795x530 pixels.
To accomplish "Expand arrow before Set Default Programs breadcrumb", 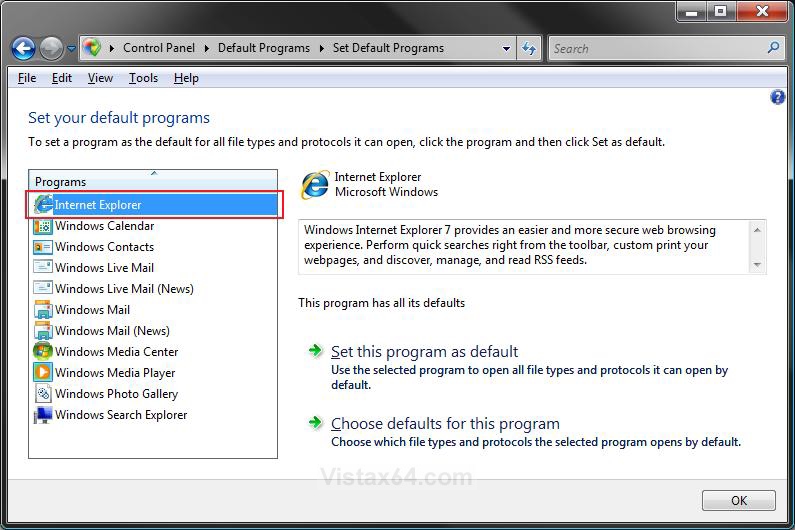I will (321, 49).
